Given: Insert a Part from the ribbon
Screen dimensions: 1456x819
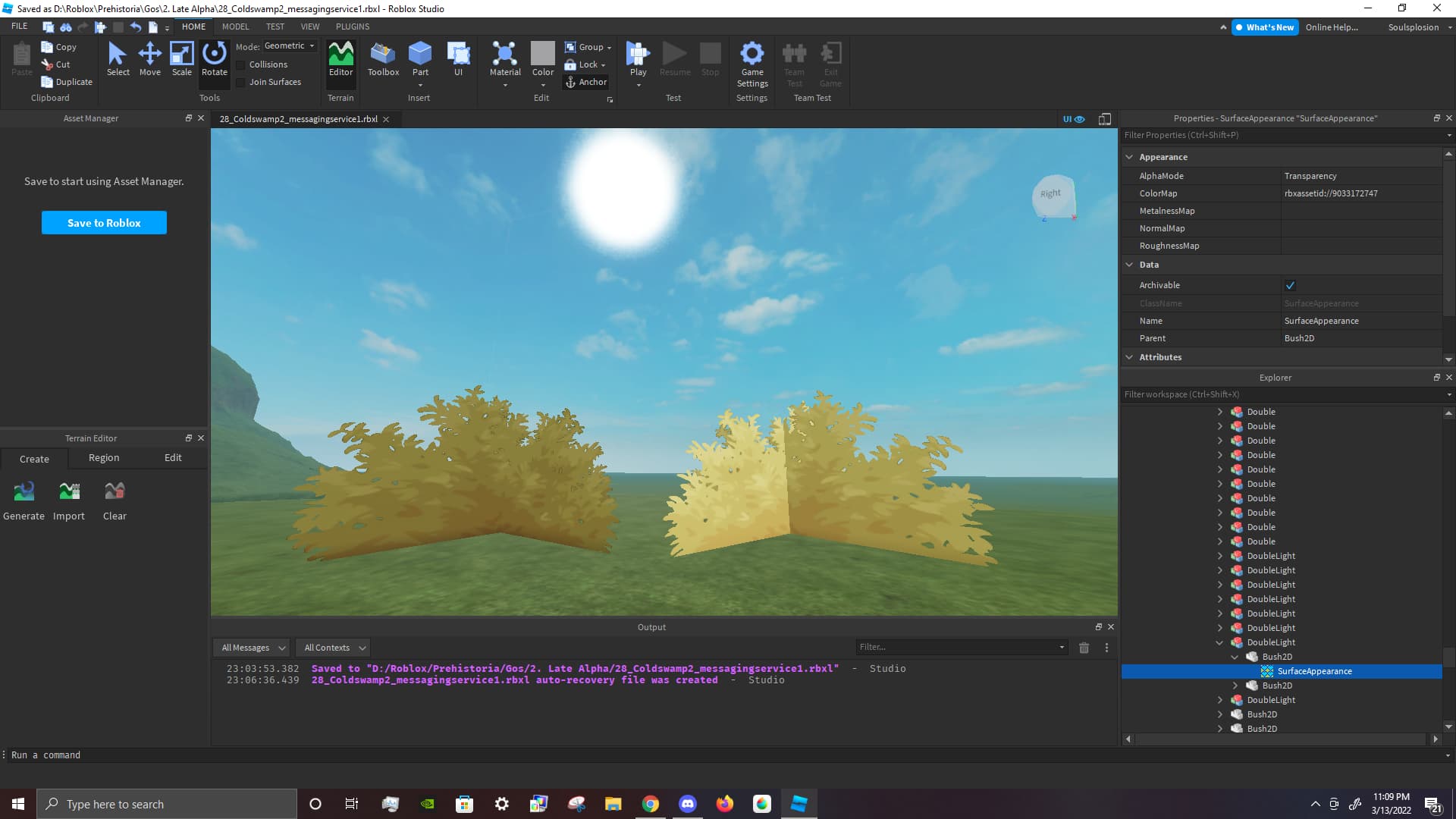Looking at the screenshot, I should tap(419, 55).
